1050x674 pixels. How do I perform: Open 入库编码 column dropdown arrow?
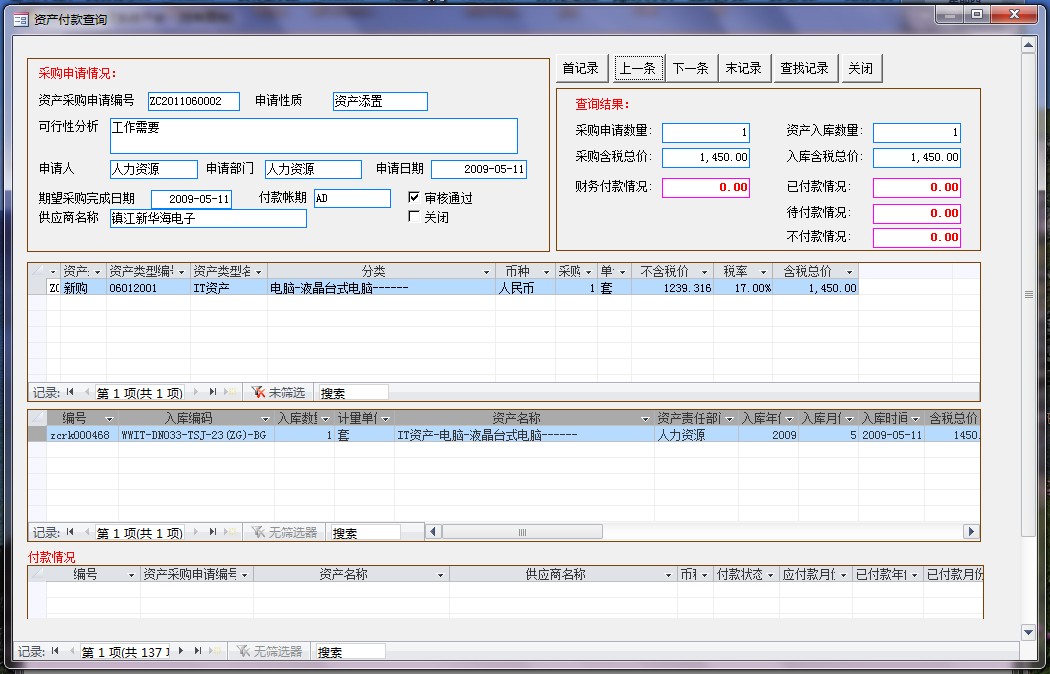pyautogui.click(x=265, y=419)
